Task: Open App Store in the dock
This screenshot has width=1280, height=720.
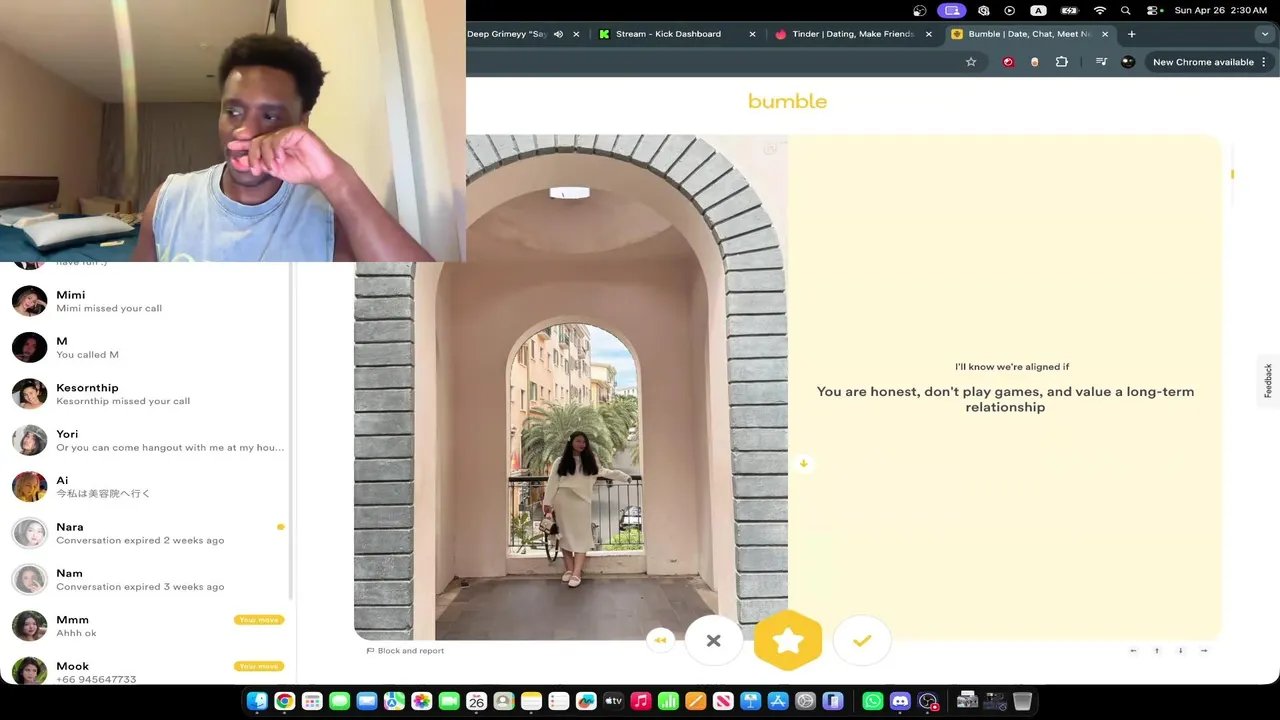Action: click(x=778, y=701)
